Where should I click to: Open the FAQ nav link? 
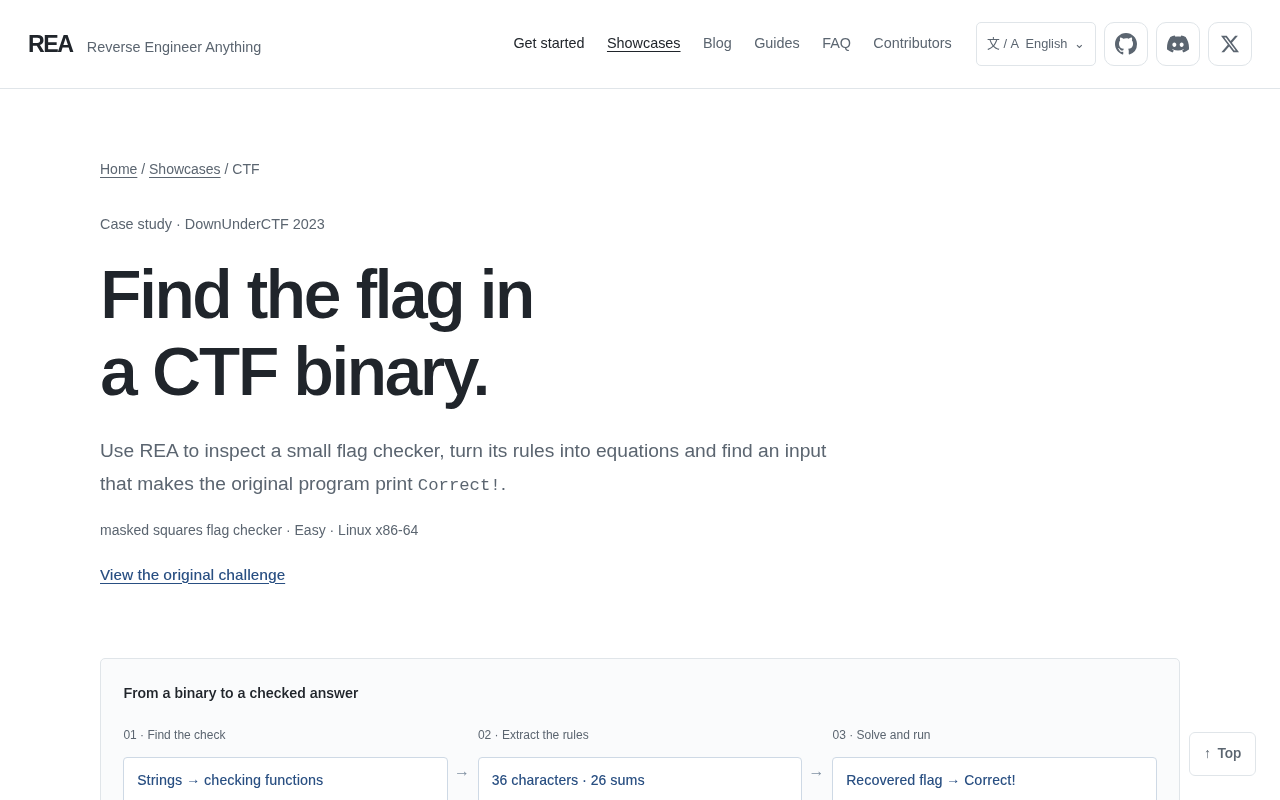tap(837, 43)
